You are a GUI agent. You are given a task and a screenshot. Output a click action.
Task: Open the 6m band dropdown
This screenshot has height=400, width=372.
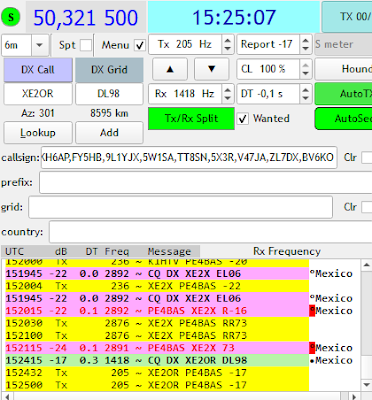pos(40,45)
